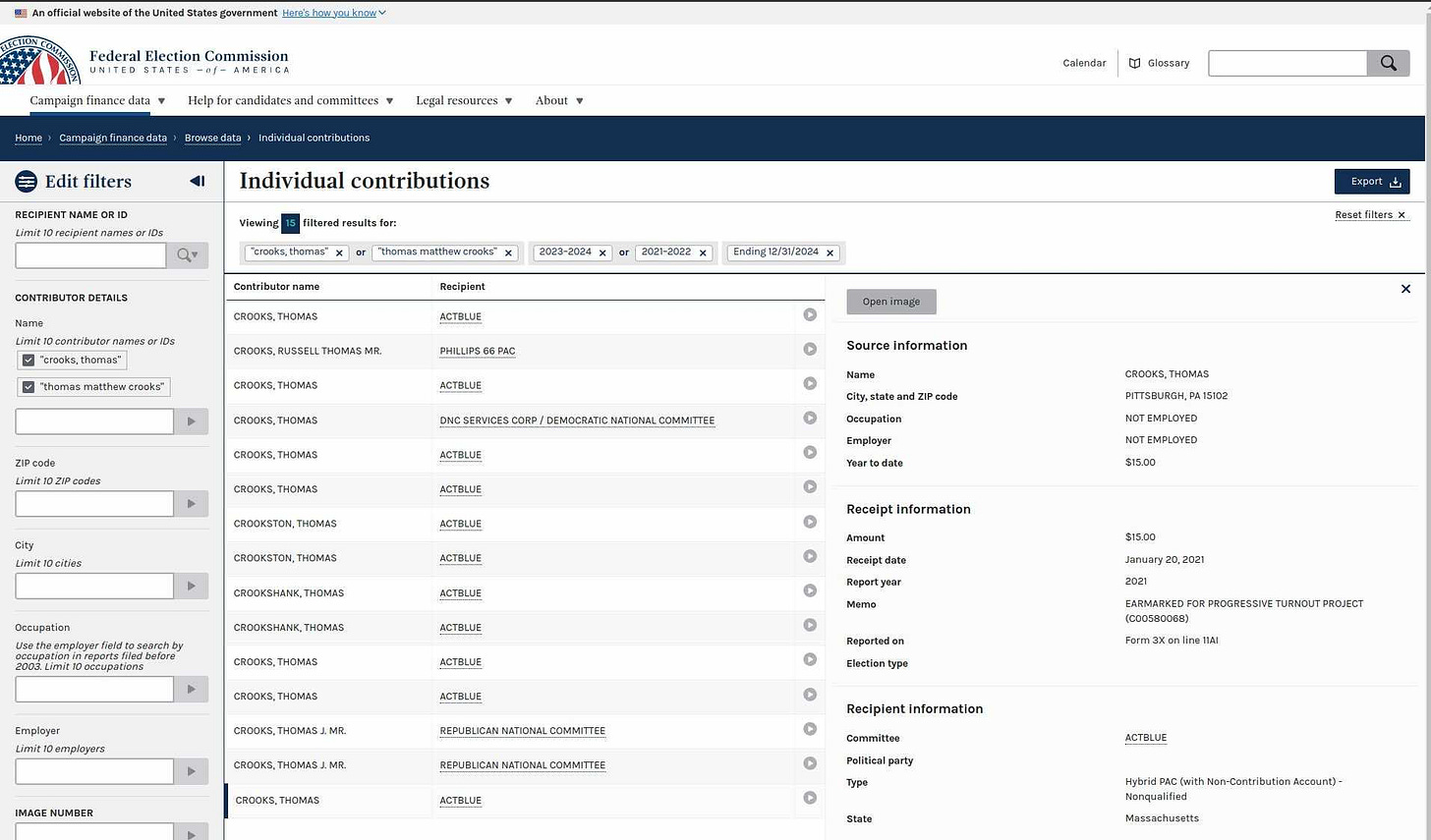Open details arrow for first CROOKSTON, THOMAS row

(x=810, y=522)
